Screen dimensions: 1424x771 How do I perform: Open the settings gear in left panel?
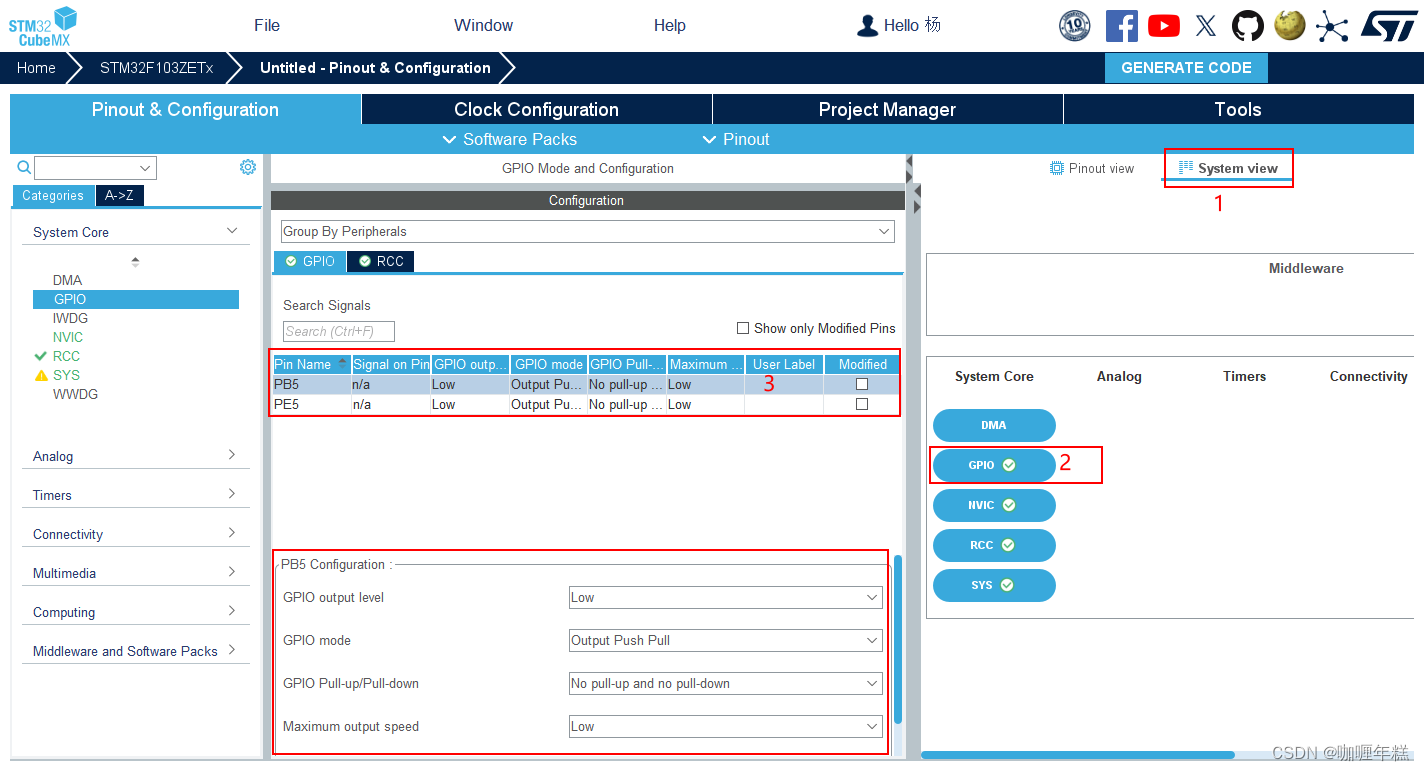click(x=248, y=167)
